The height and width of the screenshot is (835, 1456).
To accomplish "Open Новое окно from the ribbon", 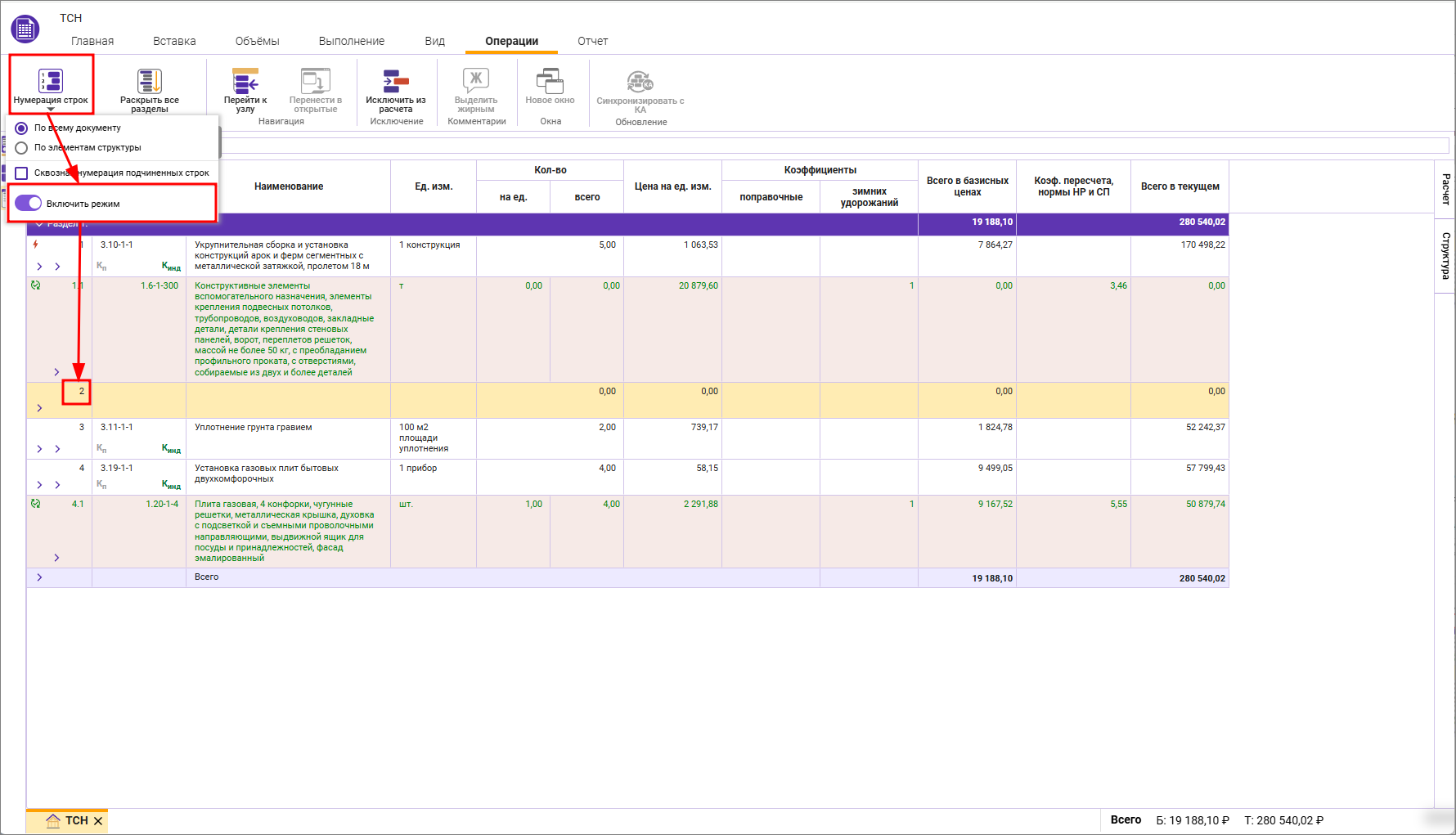I will pos(550,81).
